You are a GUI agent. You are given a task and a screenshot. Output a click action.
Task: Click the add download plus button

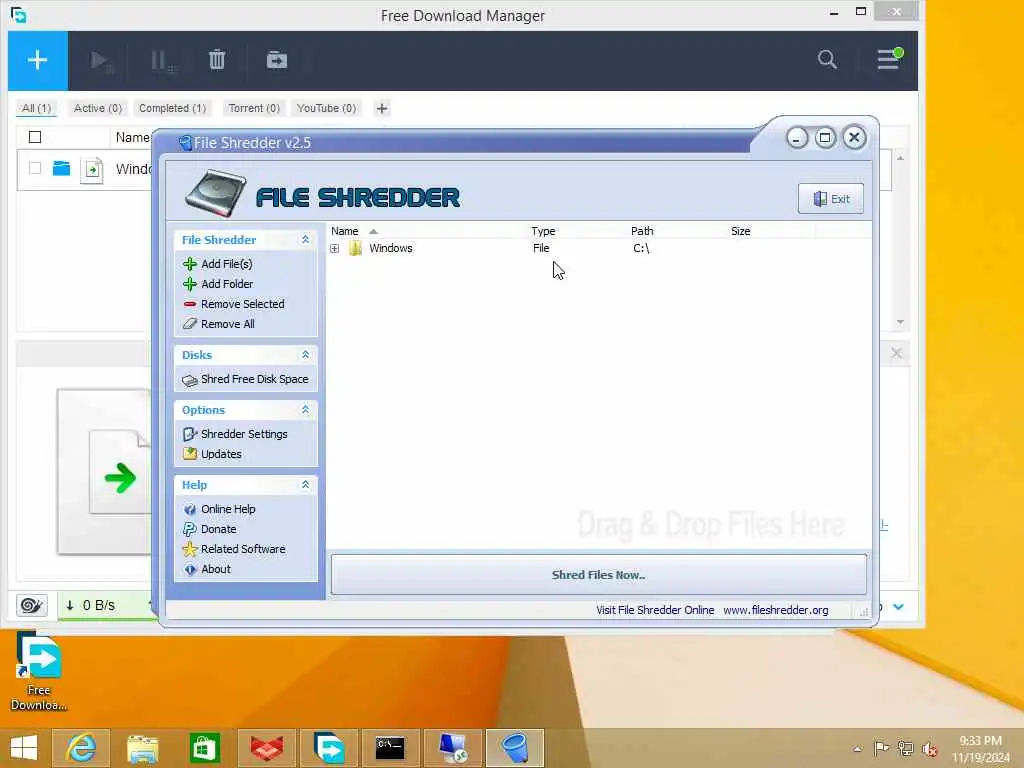tap(37, 60)
